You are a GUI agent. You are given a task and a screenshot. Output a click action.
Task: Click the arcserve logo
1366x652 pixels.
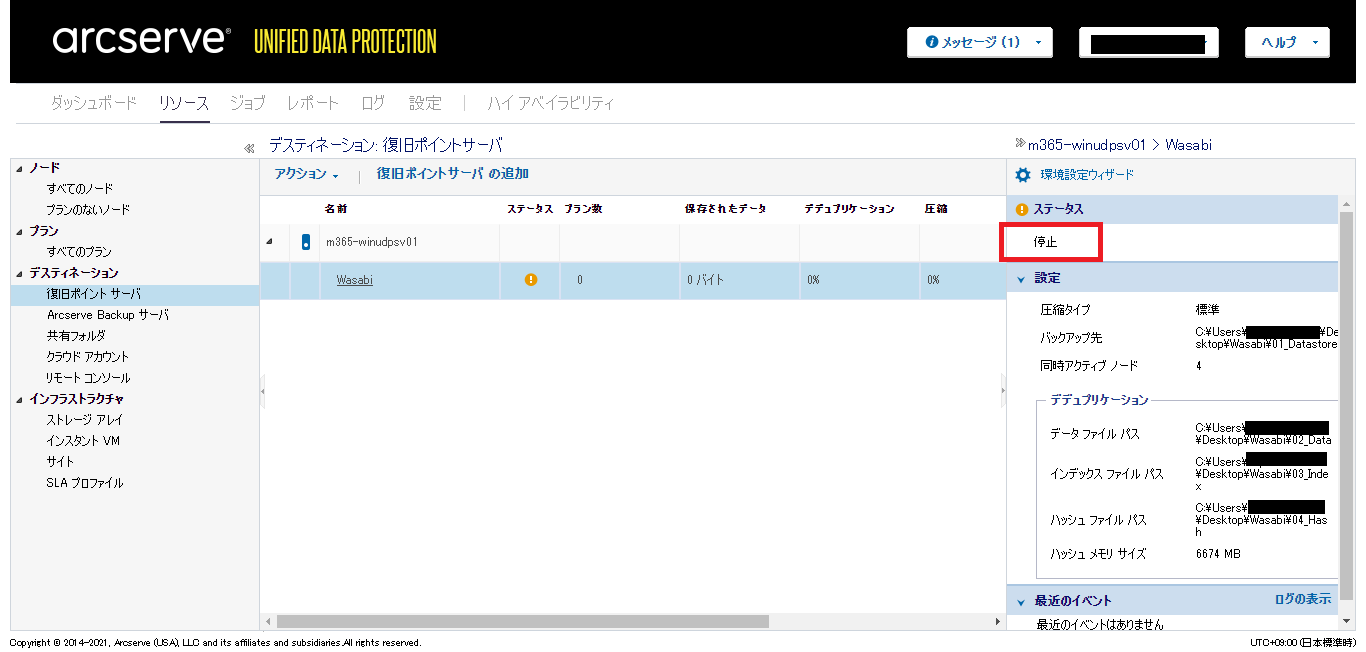[142, 40]
